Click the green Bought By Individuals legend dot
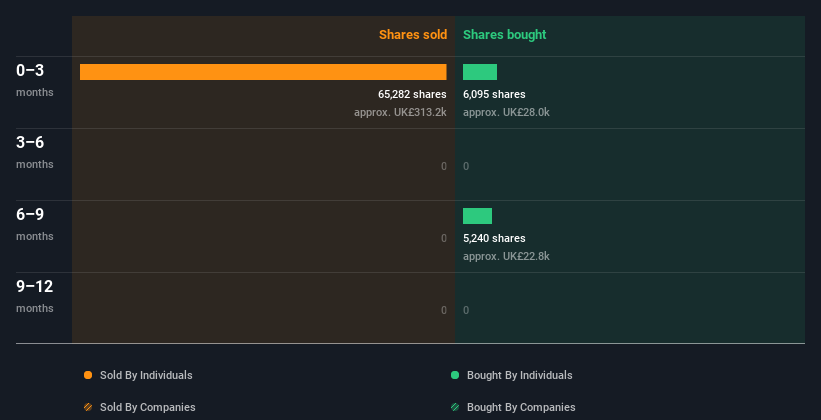 pyautogui.click(x=455, y=375)
